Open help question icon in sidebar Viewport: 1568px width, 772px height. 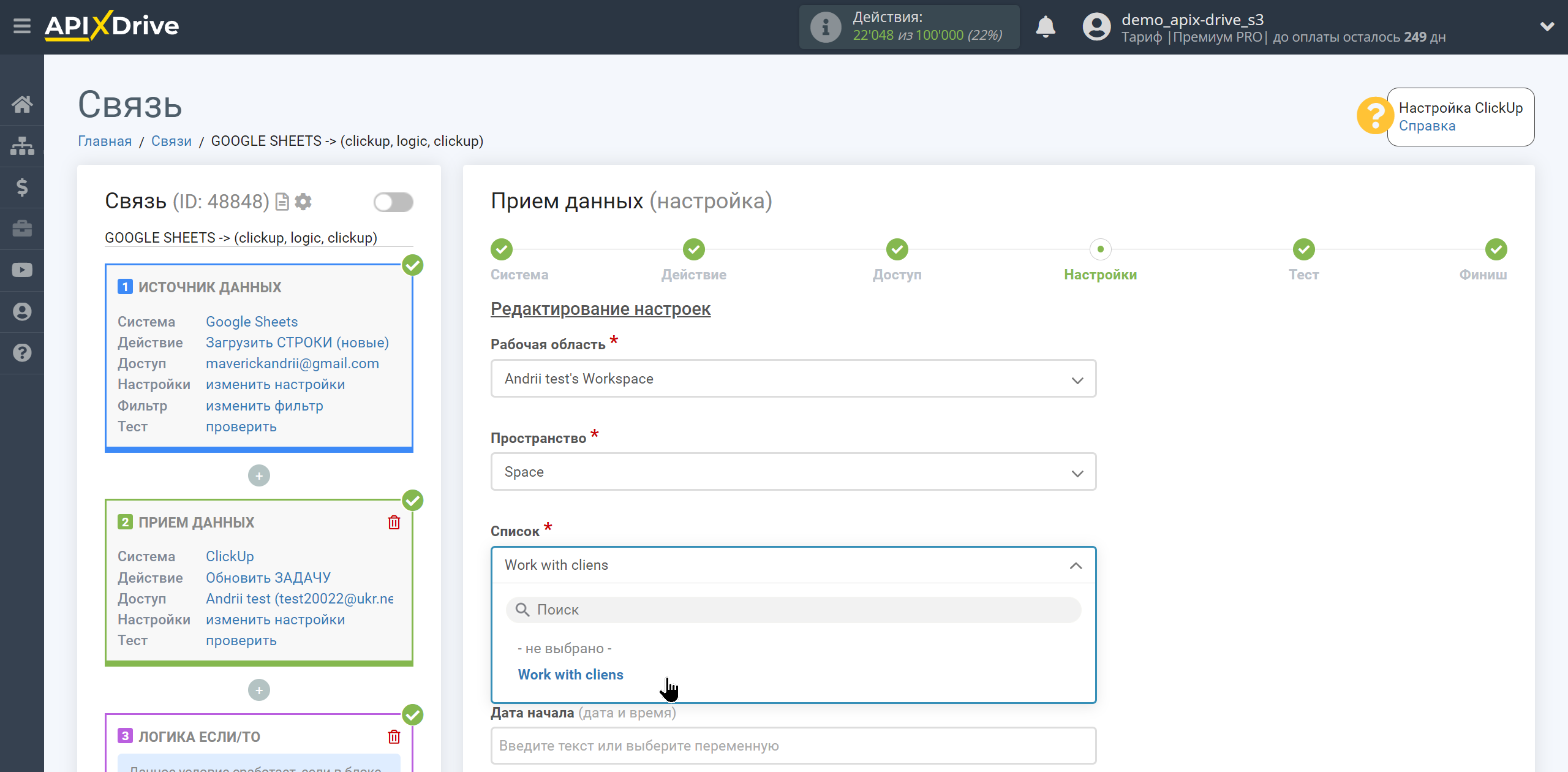click(x=22, y=353)
